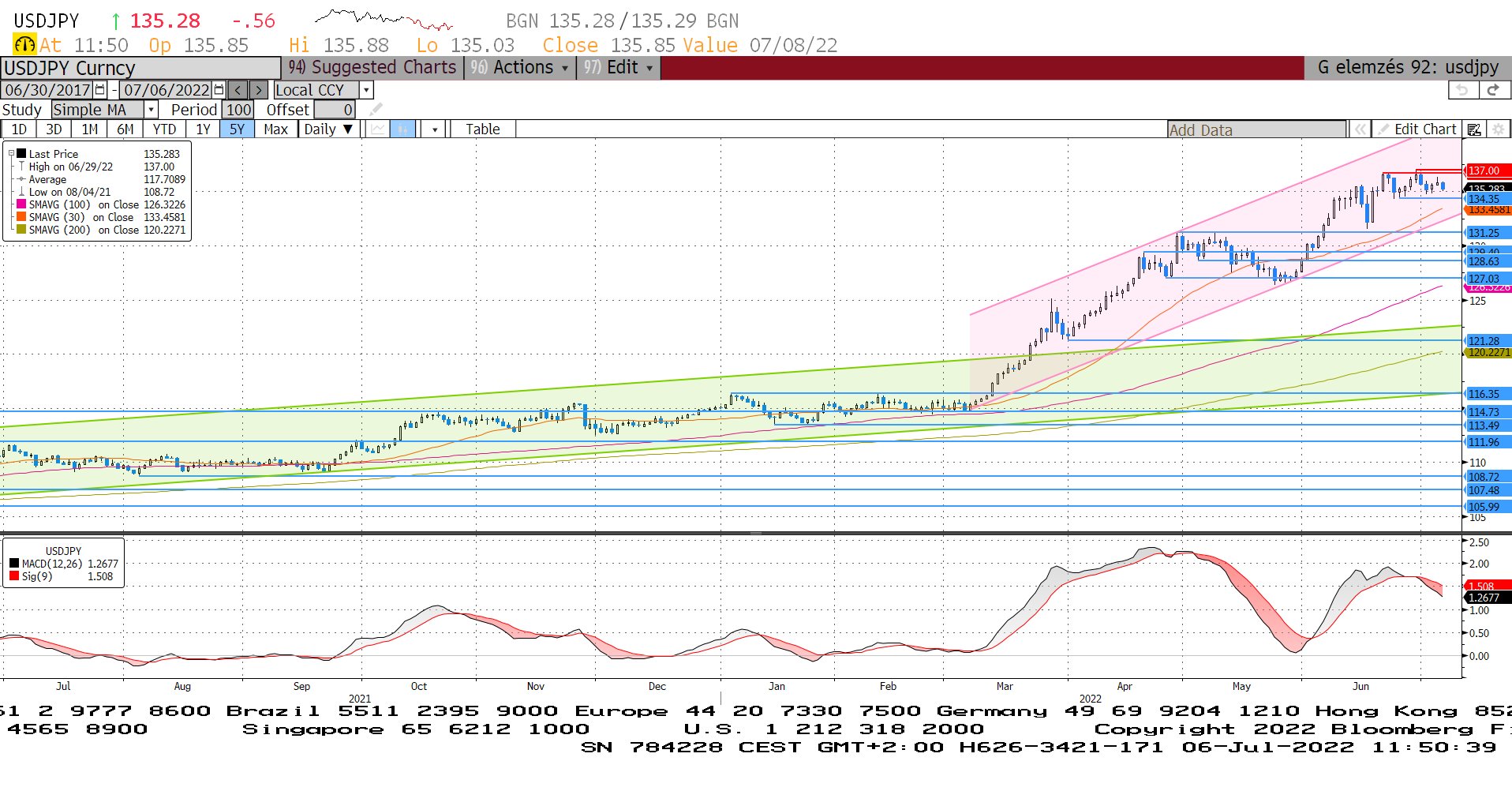The image size is (1512, 791).
Task: Click the pencil icon beside Offset field
Action: (x=376, y=110)
